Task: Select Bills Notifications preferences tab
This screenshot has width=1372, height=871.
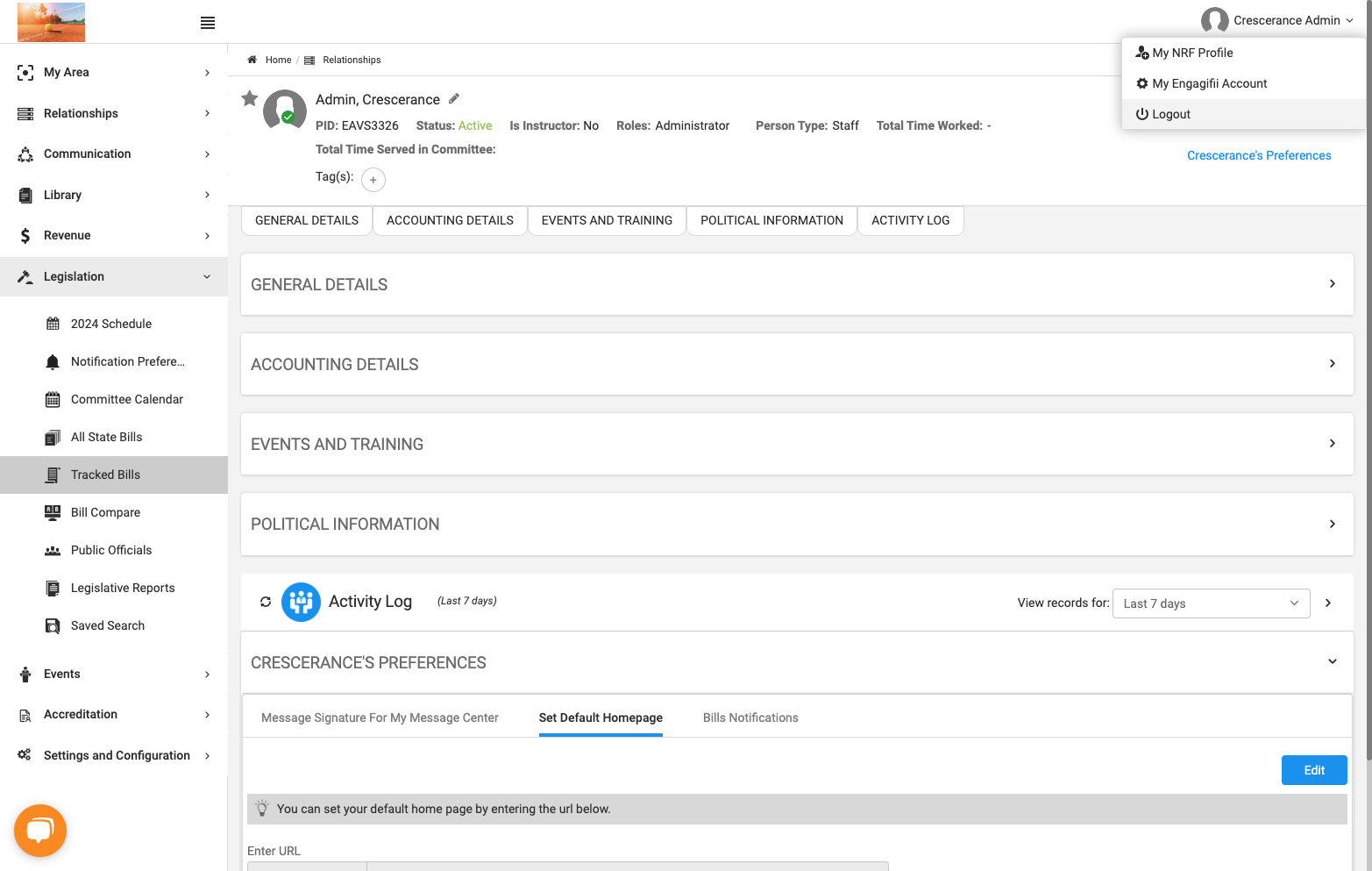Action: pos(750,718)
